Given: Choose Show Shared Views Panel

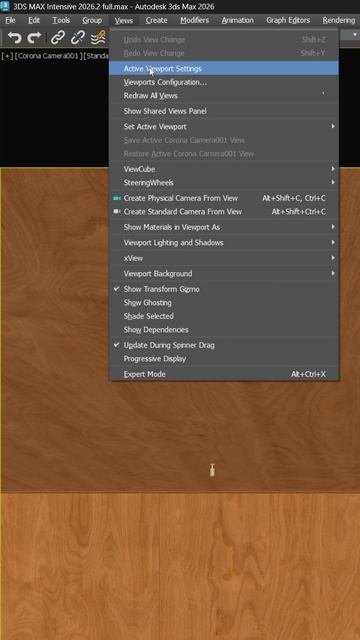Looking at the screenshot, I should [224, 111].
